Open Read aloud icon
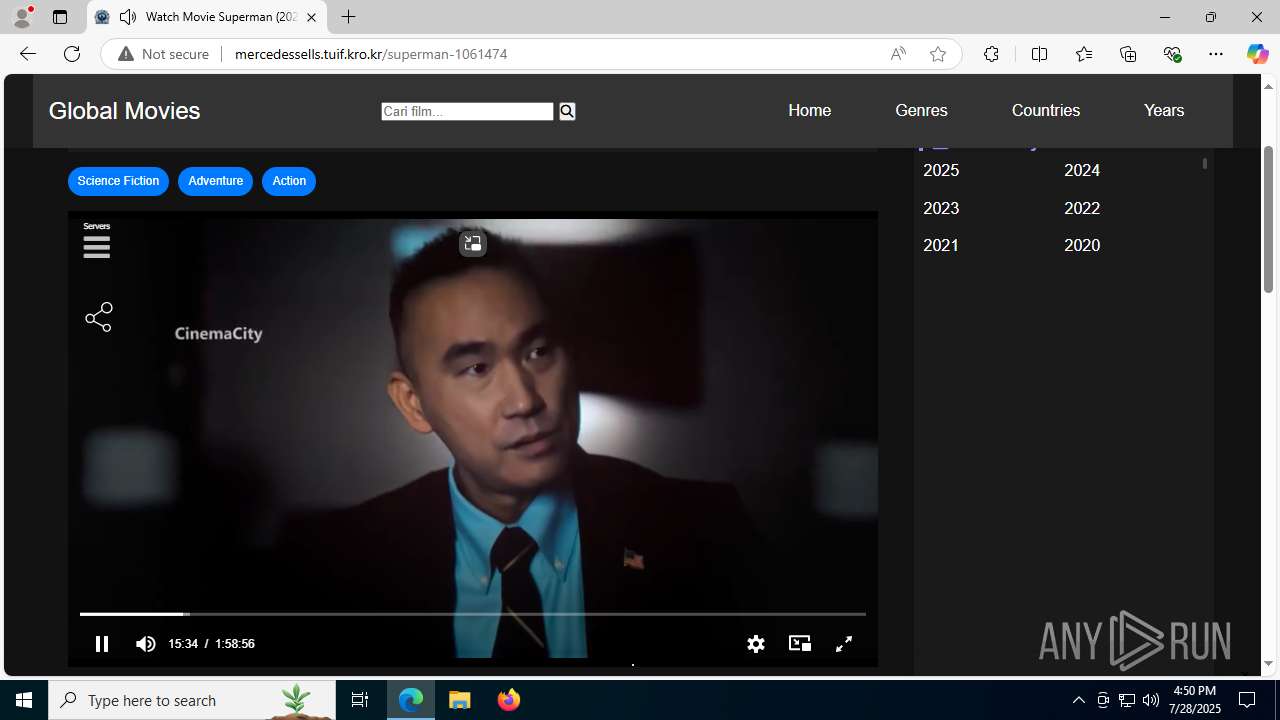 coord(898,54)
